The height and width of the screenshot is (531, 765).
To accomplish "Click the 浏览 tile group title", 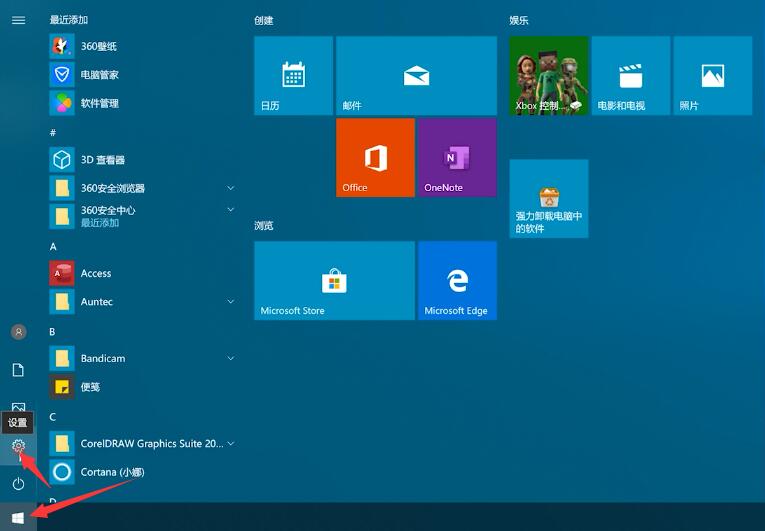I will point(263,225).
